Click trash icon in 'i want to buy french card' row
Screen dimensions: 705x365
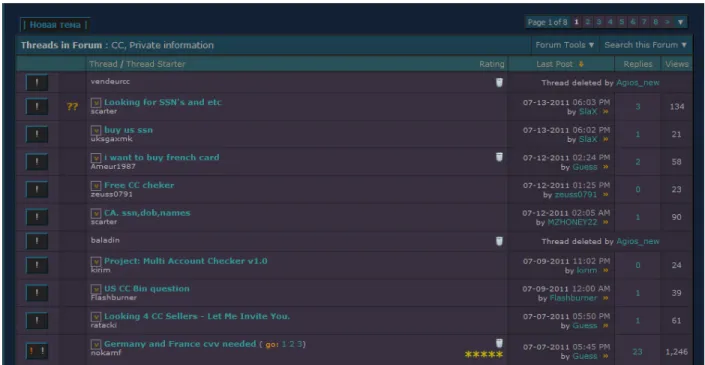(x=499, y=157)
